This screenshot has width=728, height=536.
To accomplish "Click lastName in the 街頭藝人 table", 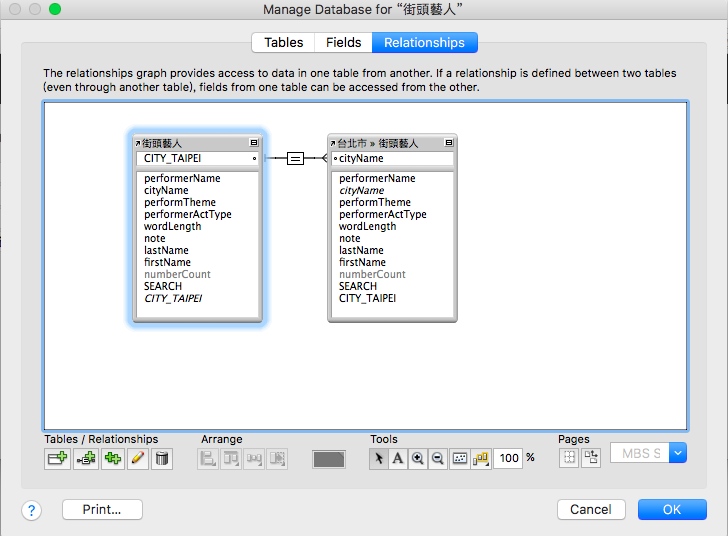I will [x=166, y=250].
